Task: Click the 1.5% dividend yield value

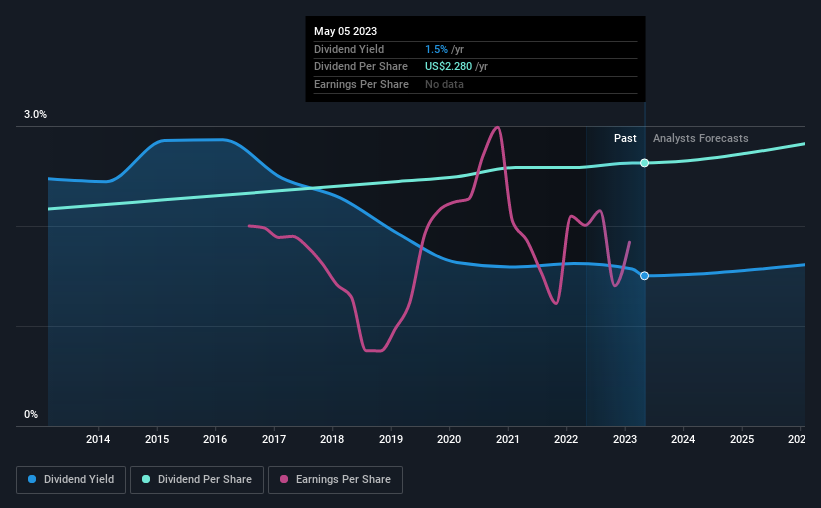Action: click(x=436, y=49)
